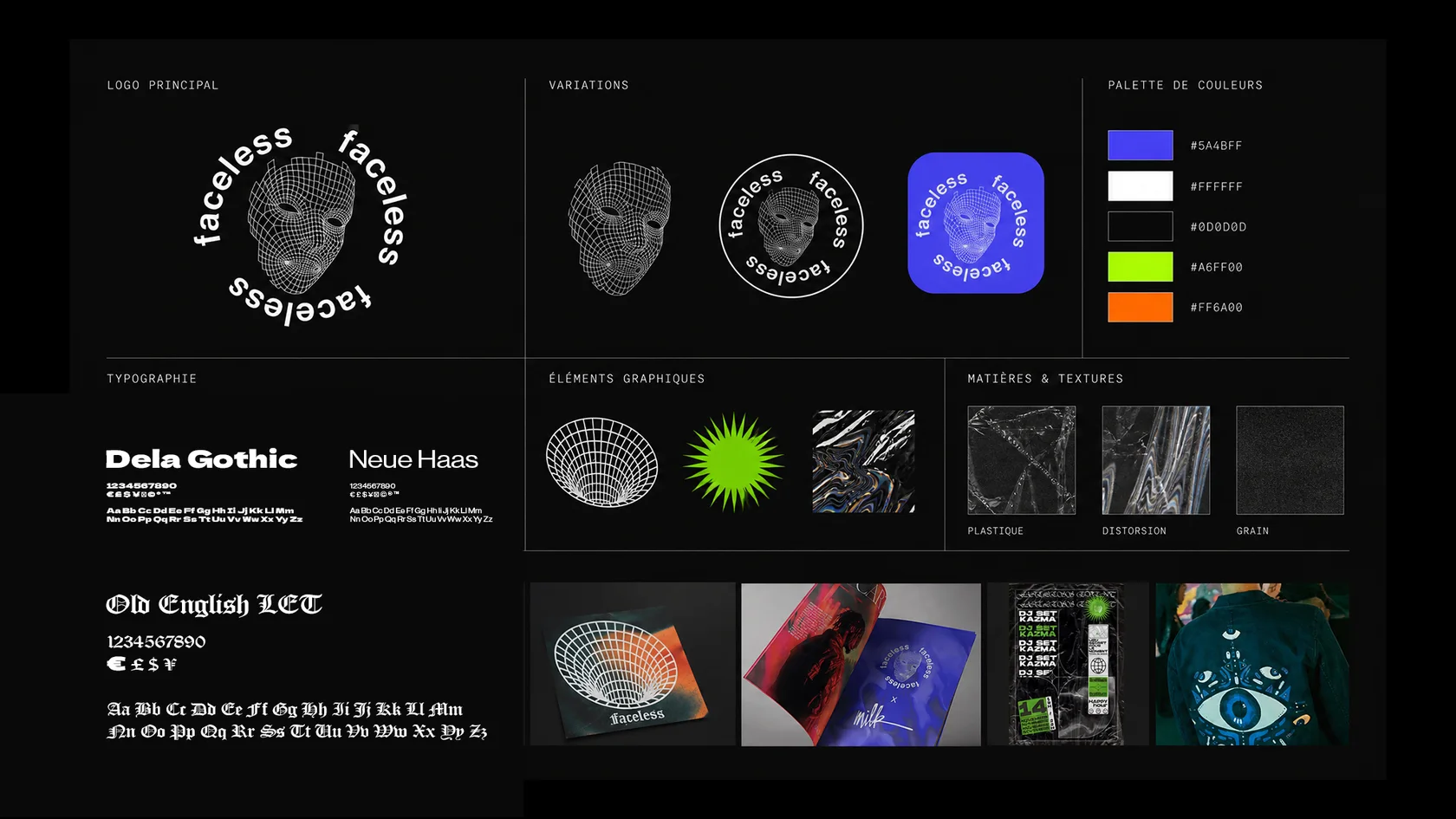Click the MATIÈRES & TEXTURES heading
Viewport: 1456px width, 819px height.
pyautogui.click(x=1045, y=379)
